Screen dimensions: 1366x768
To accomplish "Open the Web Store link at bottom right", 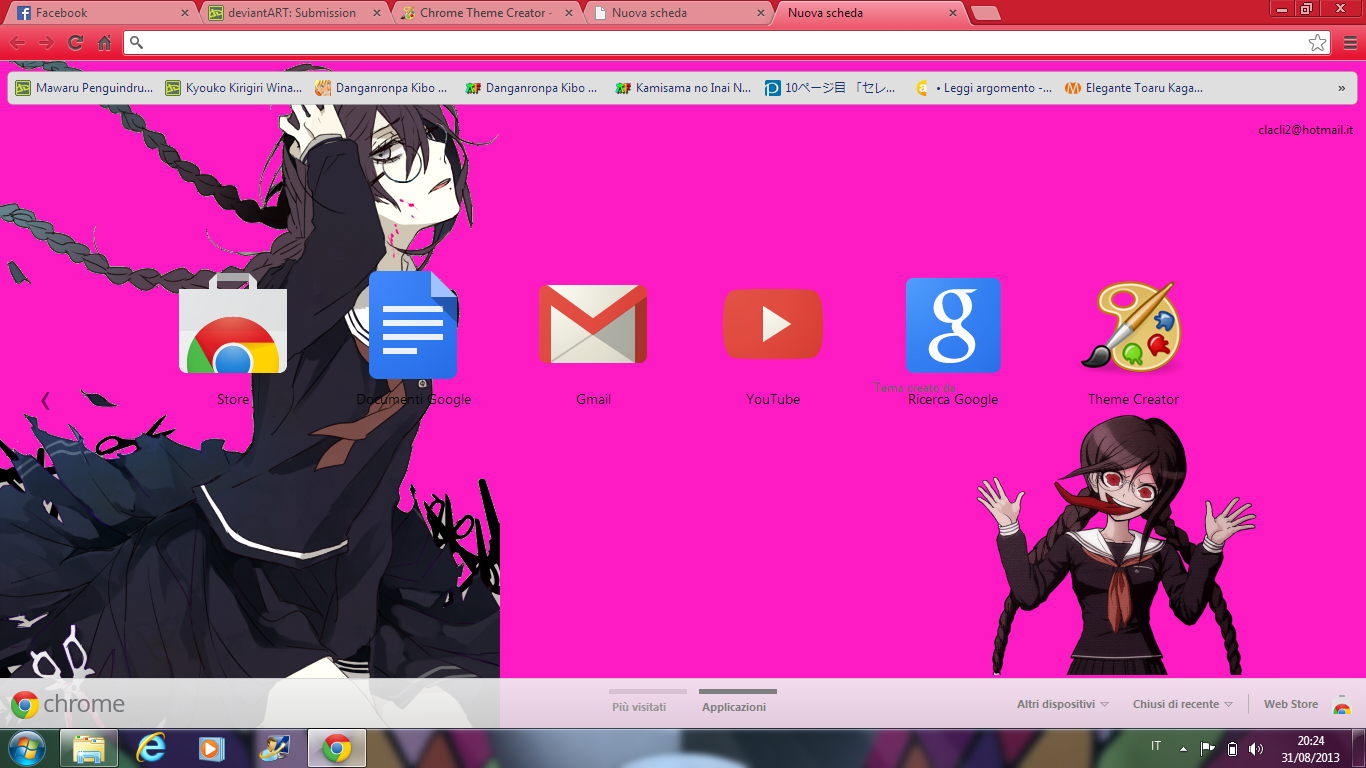I will pos(1290,703).
